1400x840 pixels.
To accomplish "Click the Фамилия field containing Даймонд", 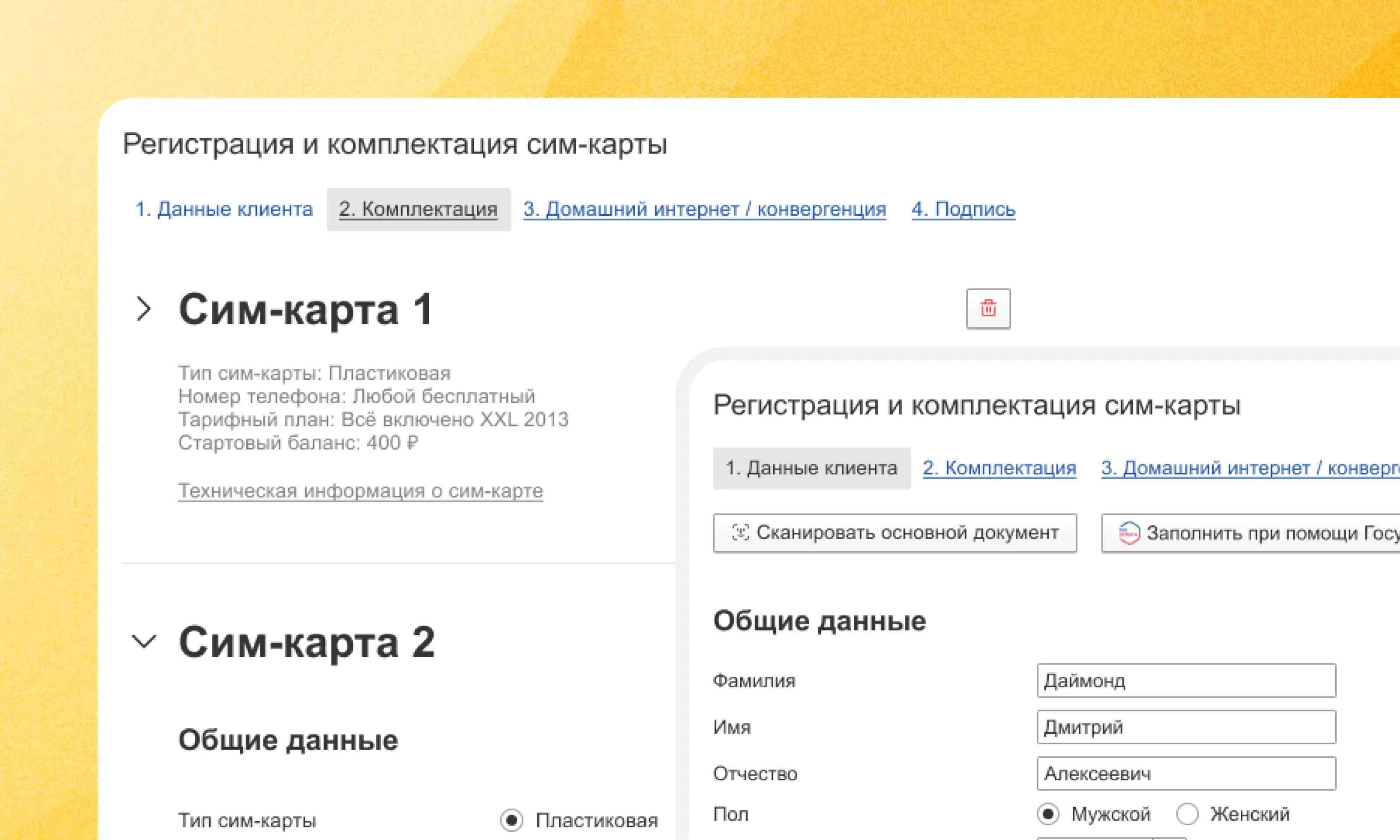I will tap(1186, 680).
